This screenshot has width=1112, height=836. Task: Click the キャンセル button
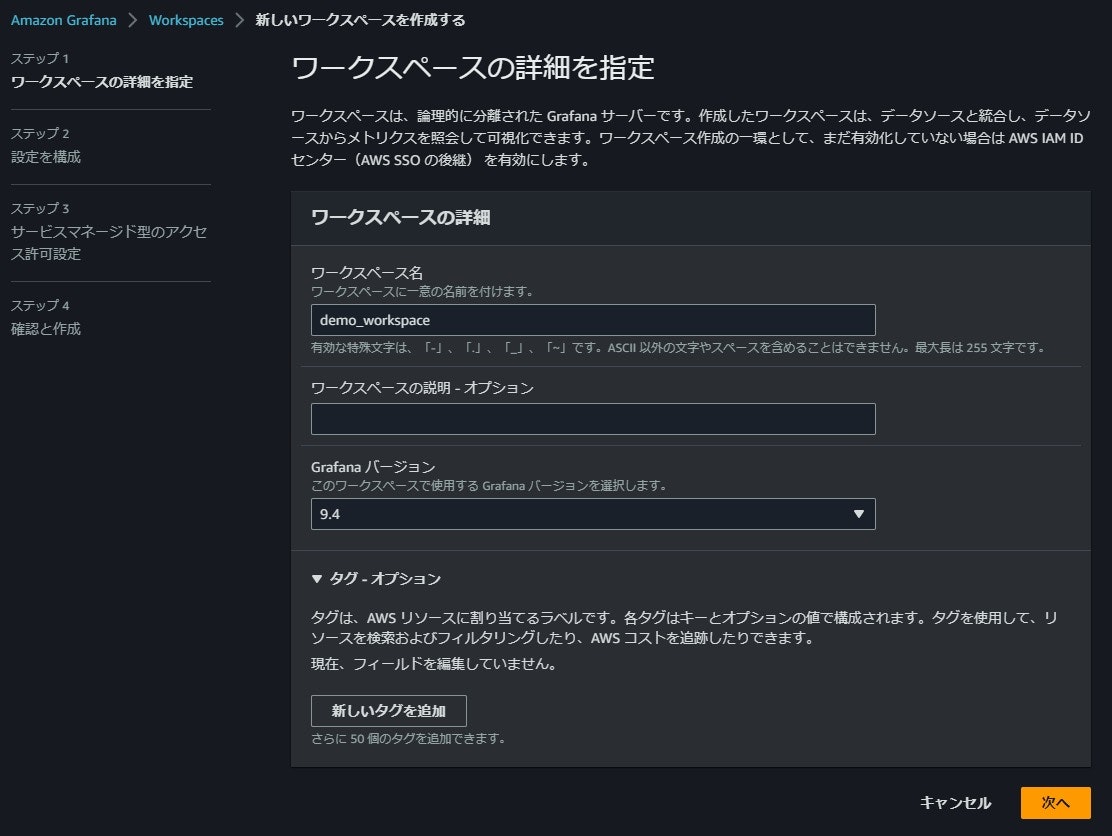pos(953,803)
